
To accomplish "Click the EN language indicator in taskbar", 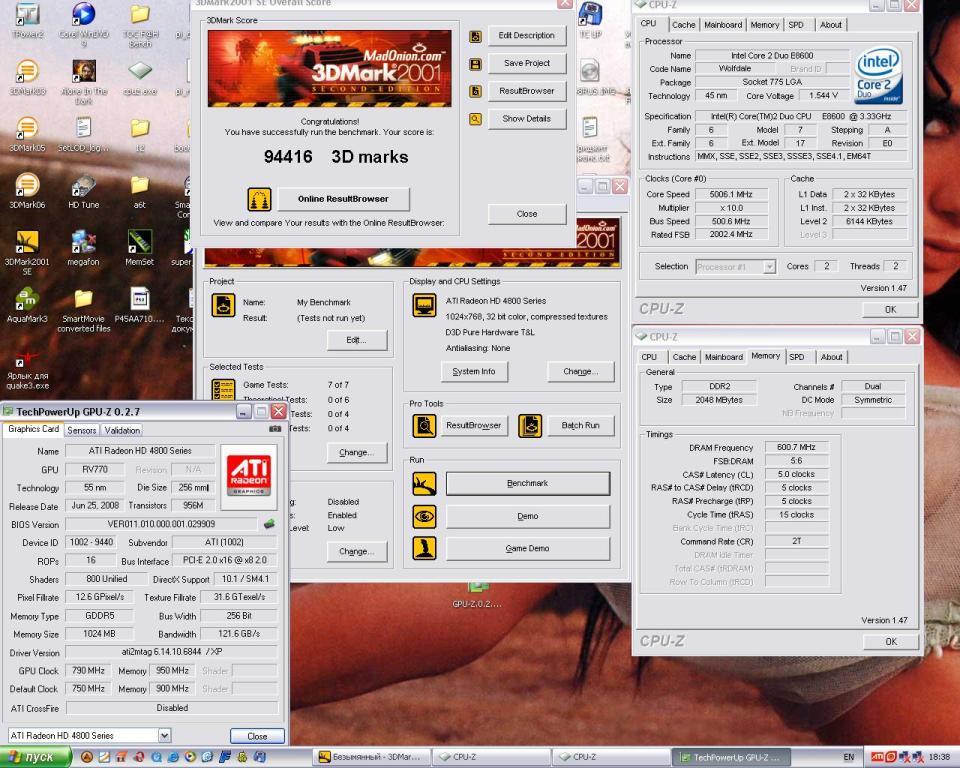I will (849, 757).
